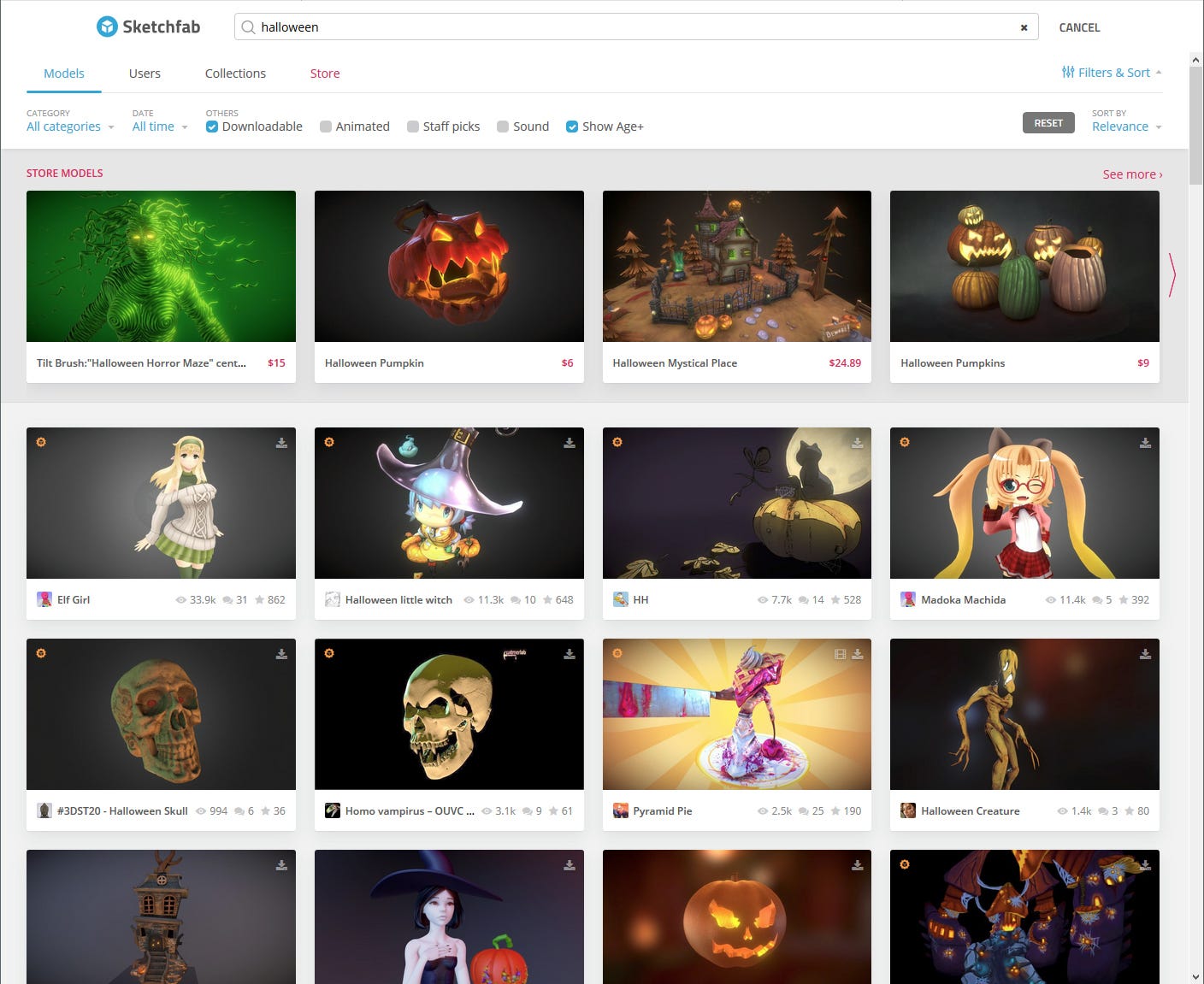Uncheck the Downloadable filter
The image size is (1204, 984).
pos(212,127)
